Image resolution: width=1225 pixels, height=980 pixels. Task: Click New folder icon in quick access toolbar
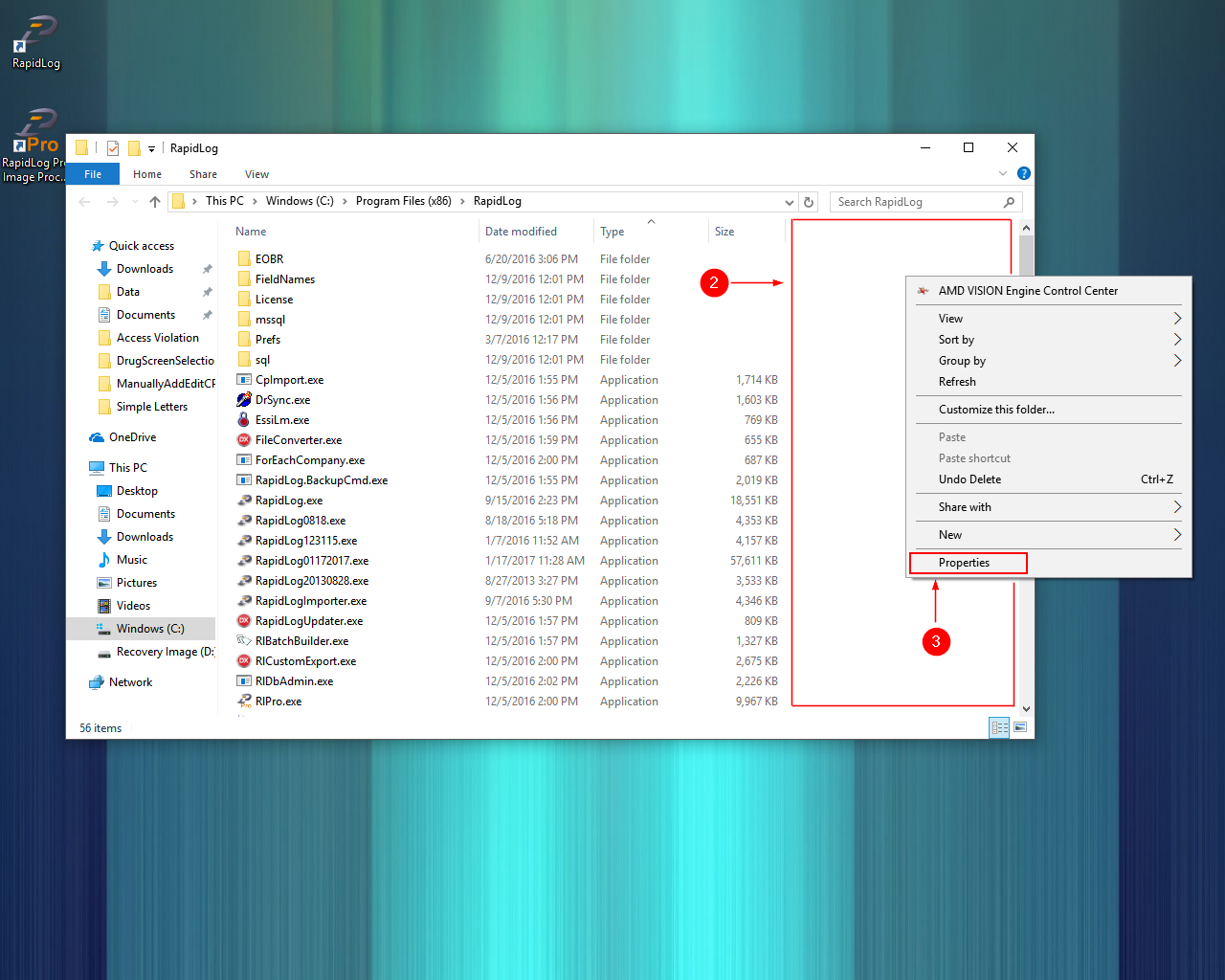coord(134,148)
